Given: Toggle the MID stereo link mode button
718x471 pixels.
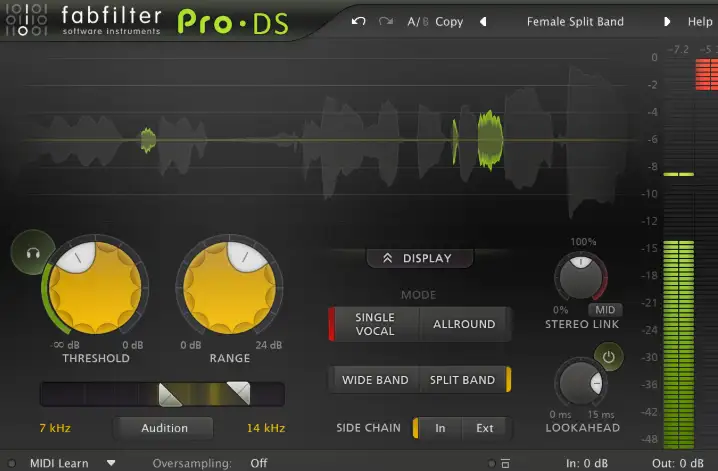Looking at the screenshot, I should [x=605, y=310].
